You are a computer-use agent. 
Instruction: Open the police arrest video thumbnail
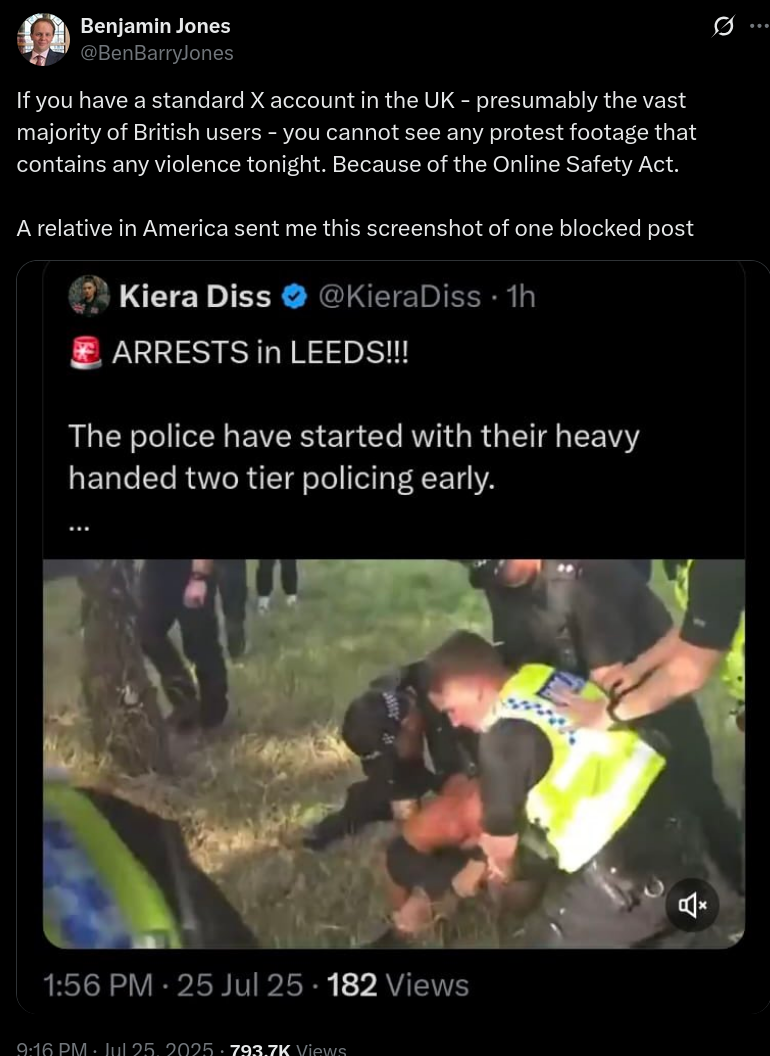393,754
